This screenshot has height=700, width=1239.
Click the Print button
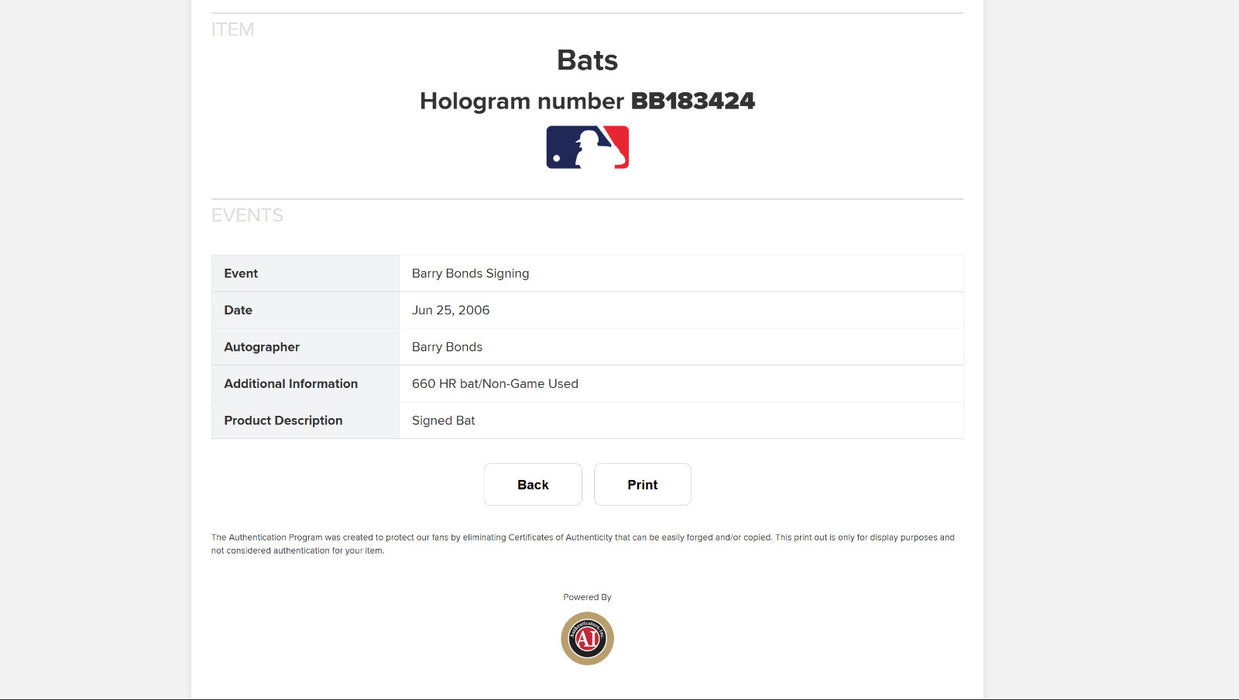click(642, 484)
